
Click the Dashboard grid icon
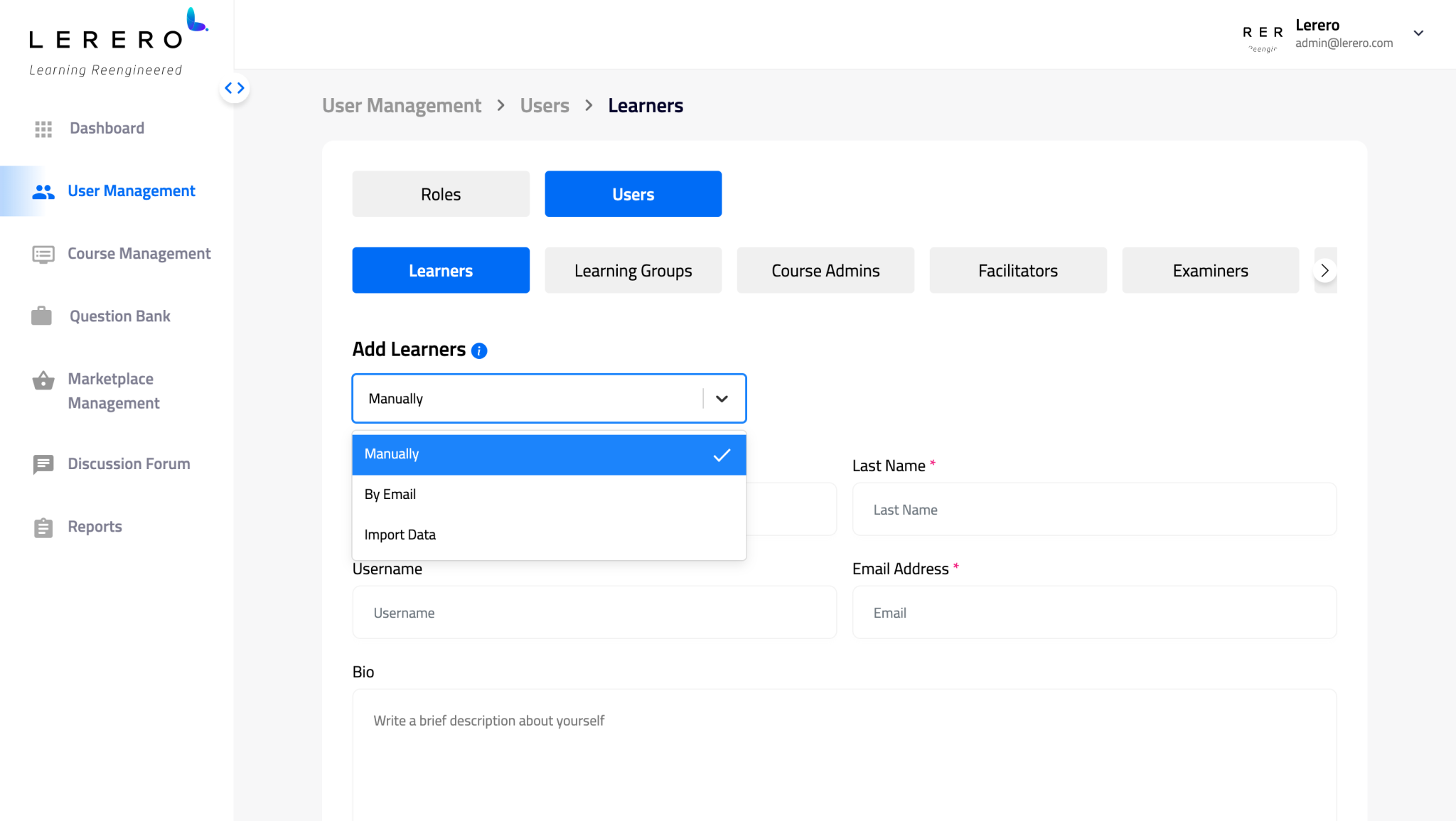[43, 129]
